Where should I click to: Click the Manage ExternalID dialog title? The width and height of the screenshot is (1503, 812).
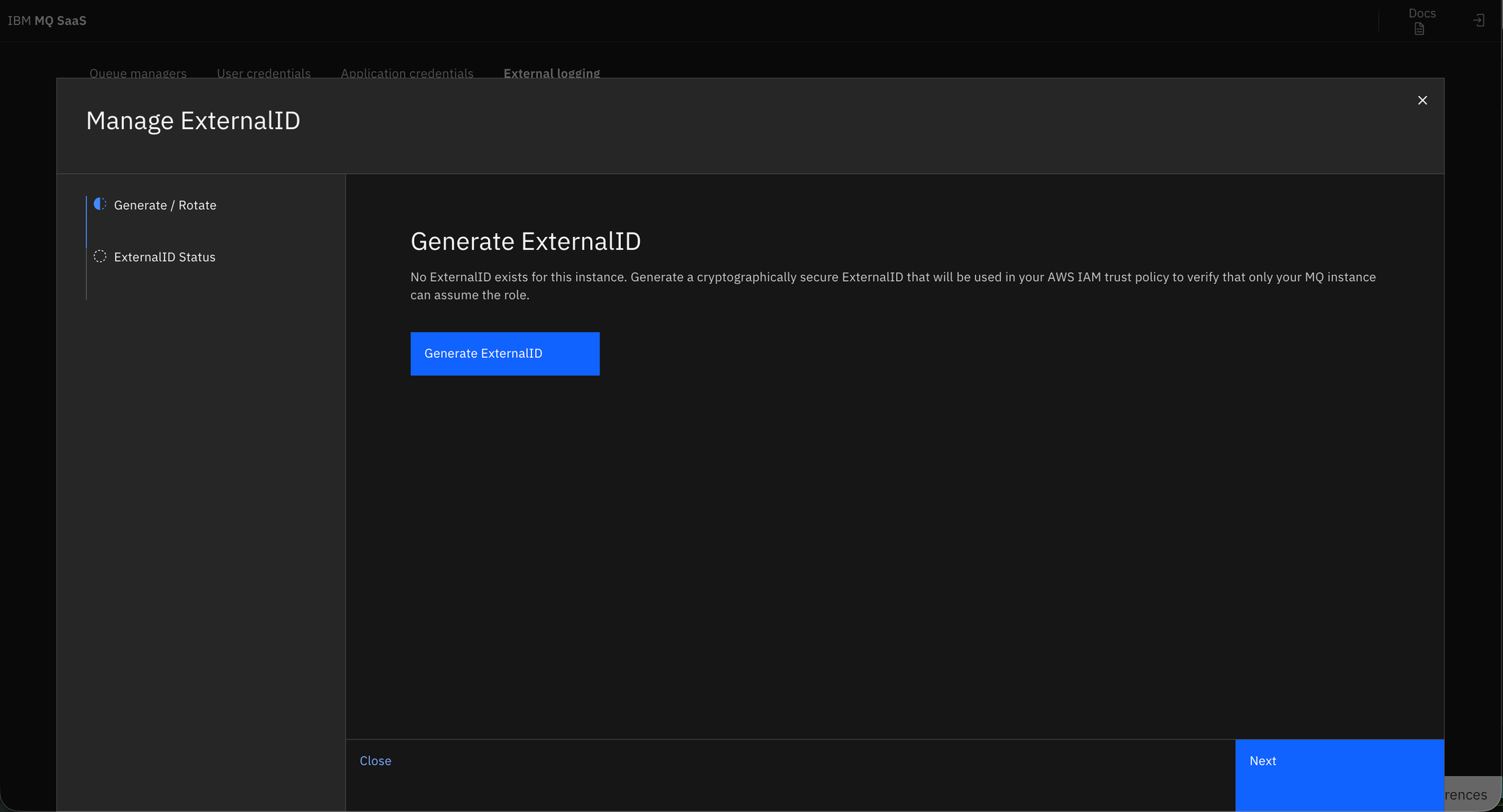tap(193, 120)
